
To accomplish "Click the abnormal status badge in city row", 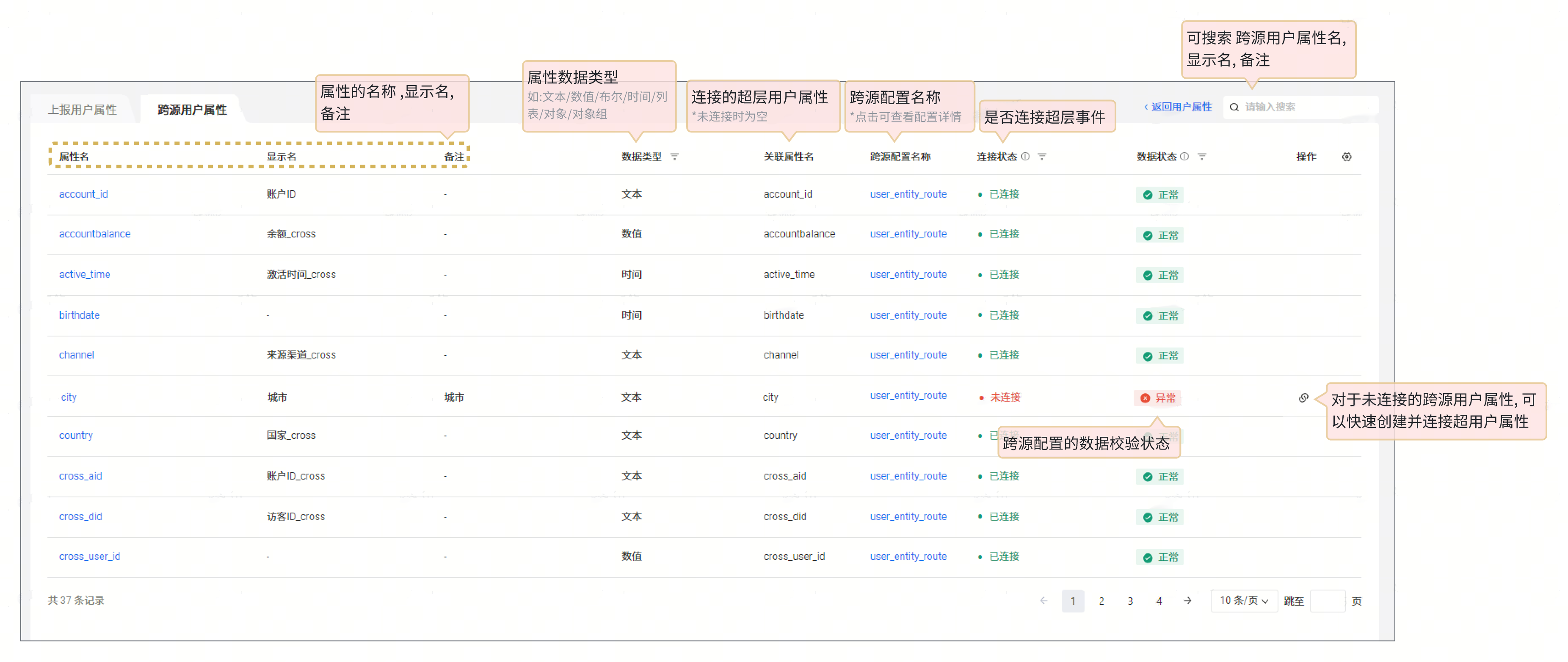I will tap(1158, 398).
